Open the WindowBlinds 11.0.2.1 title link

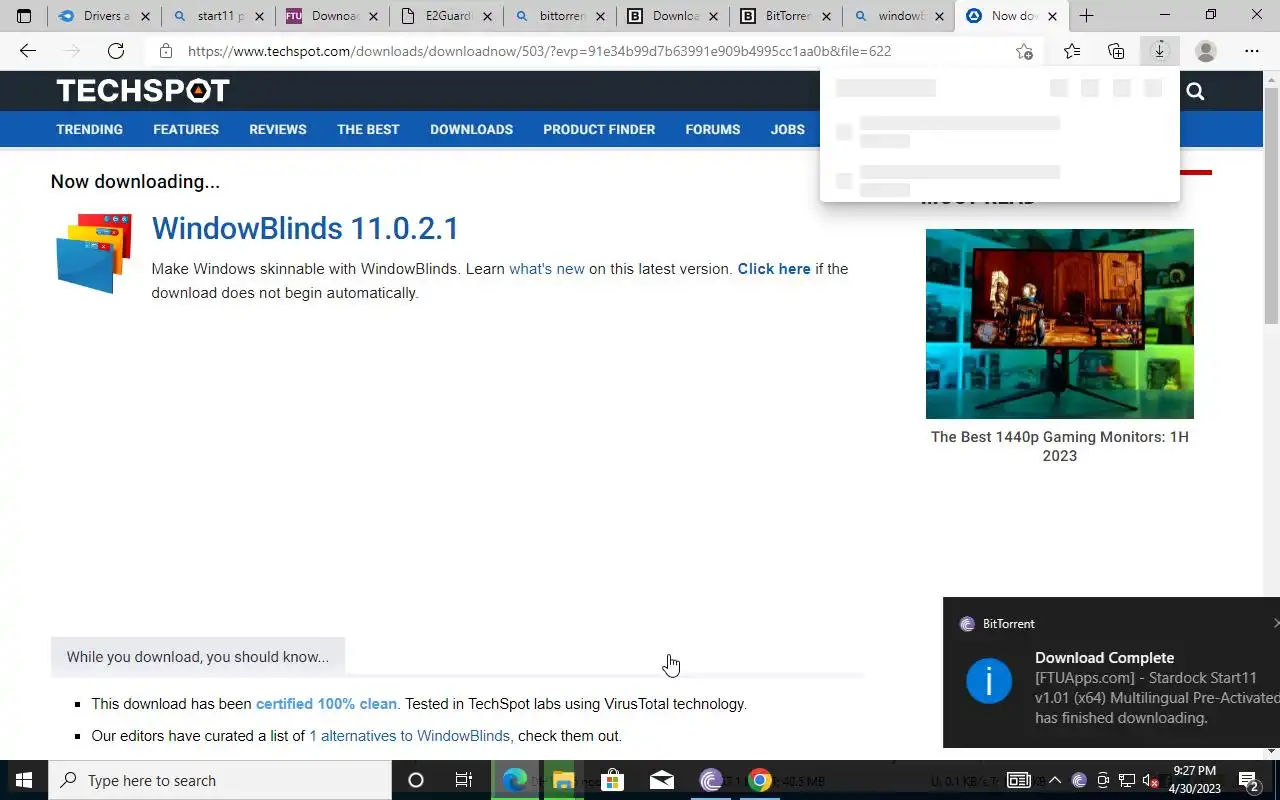[x=305, y=228]
